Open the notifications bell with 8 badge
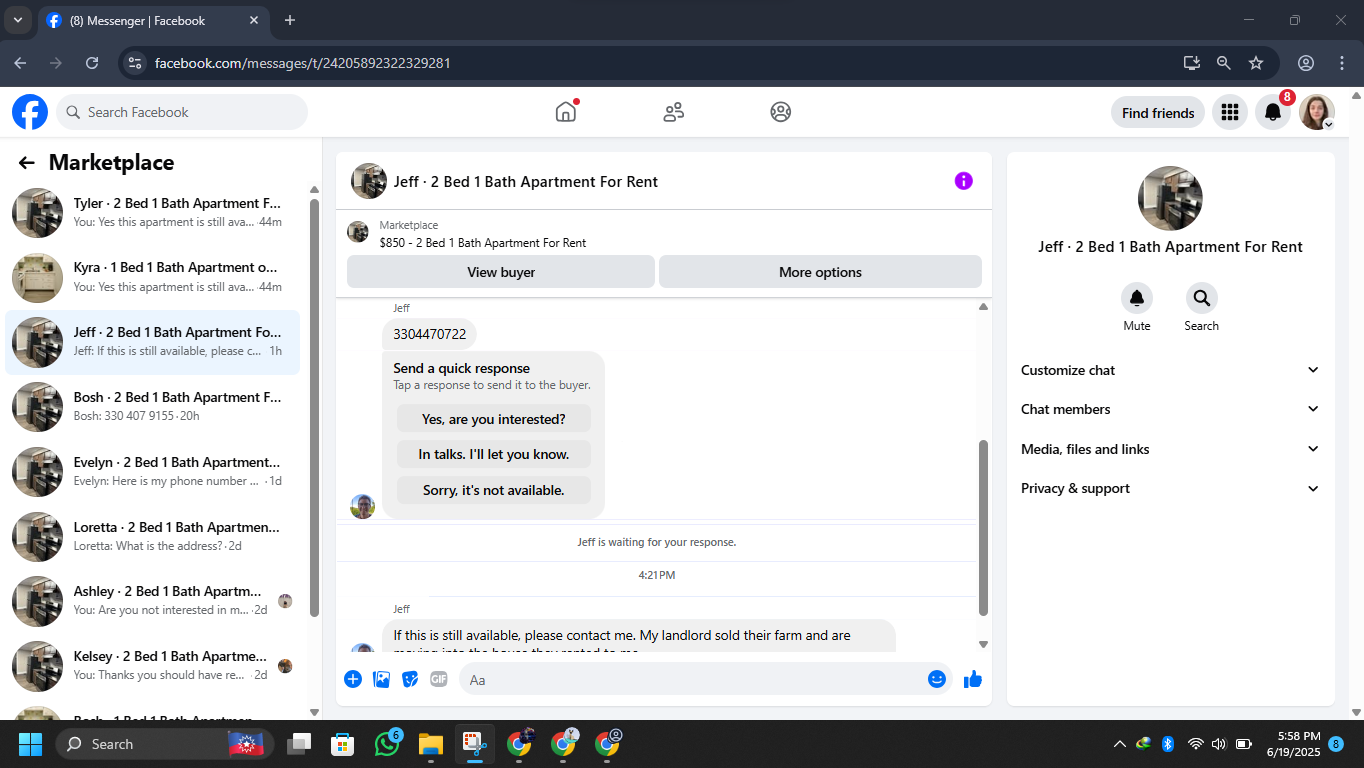Screen dimensions: 1364x768 point(1273,112)
